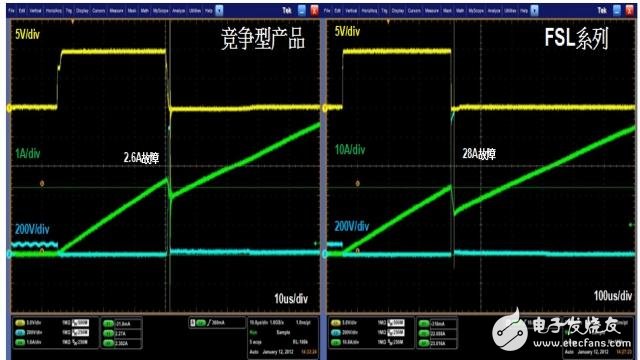Open Analyze menu in left scope window

point(179,11)
